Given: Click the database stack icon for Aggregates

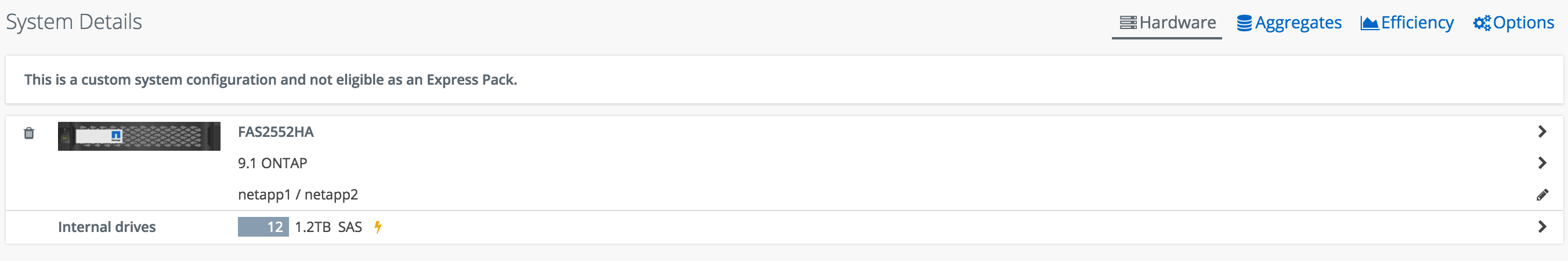Looking at the screenshot, I should (x=1244, y=23).
